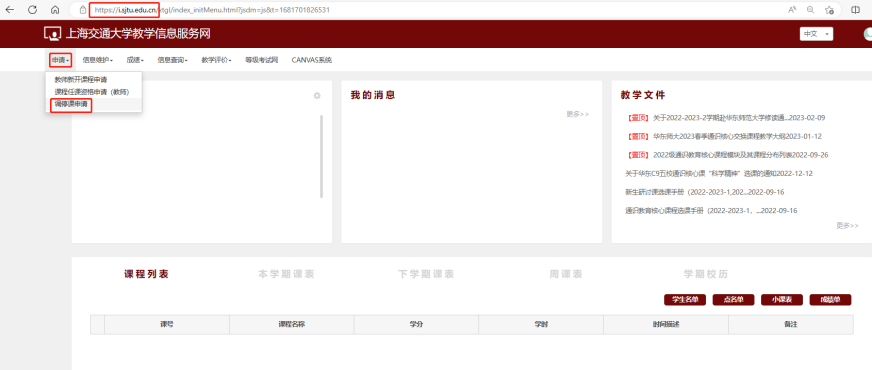The image size is (872, 370).
Task: Open the 中文 language dropdown
Action: [816, 34]
